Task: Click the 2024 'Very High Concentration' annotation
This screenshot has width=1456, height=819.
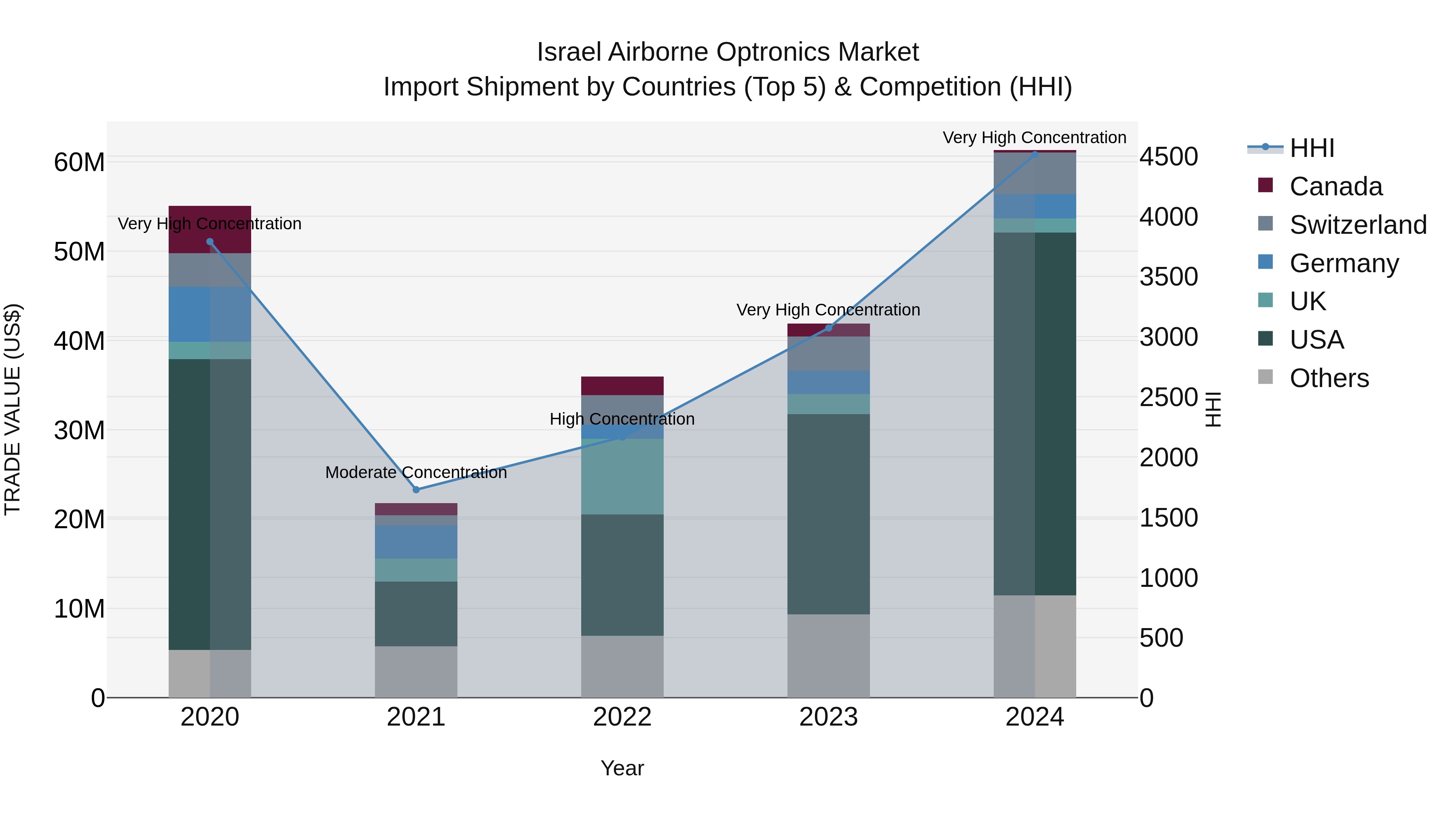Action: [1035, 138]
